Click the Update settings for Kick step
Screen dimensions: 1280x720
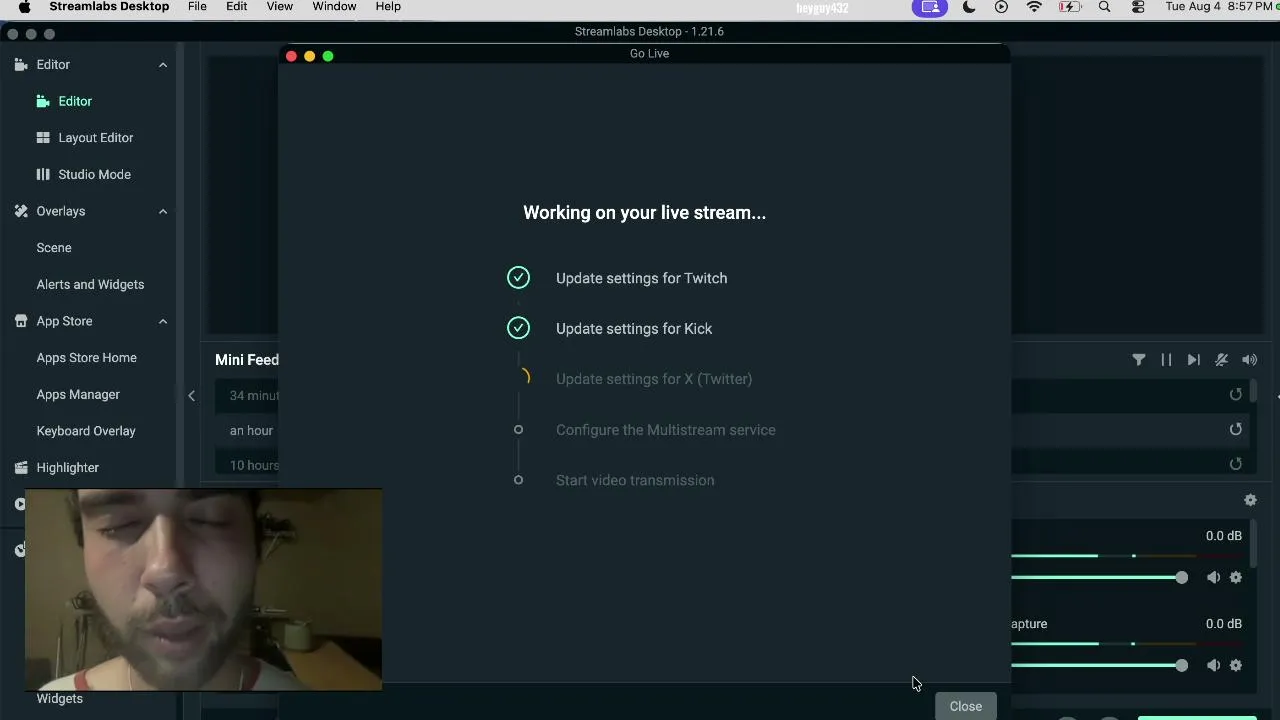pos(634,329)
